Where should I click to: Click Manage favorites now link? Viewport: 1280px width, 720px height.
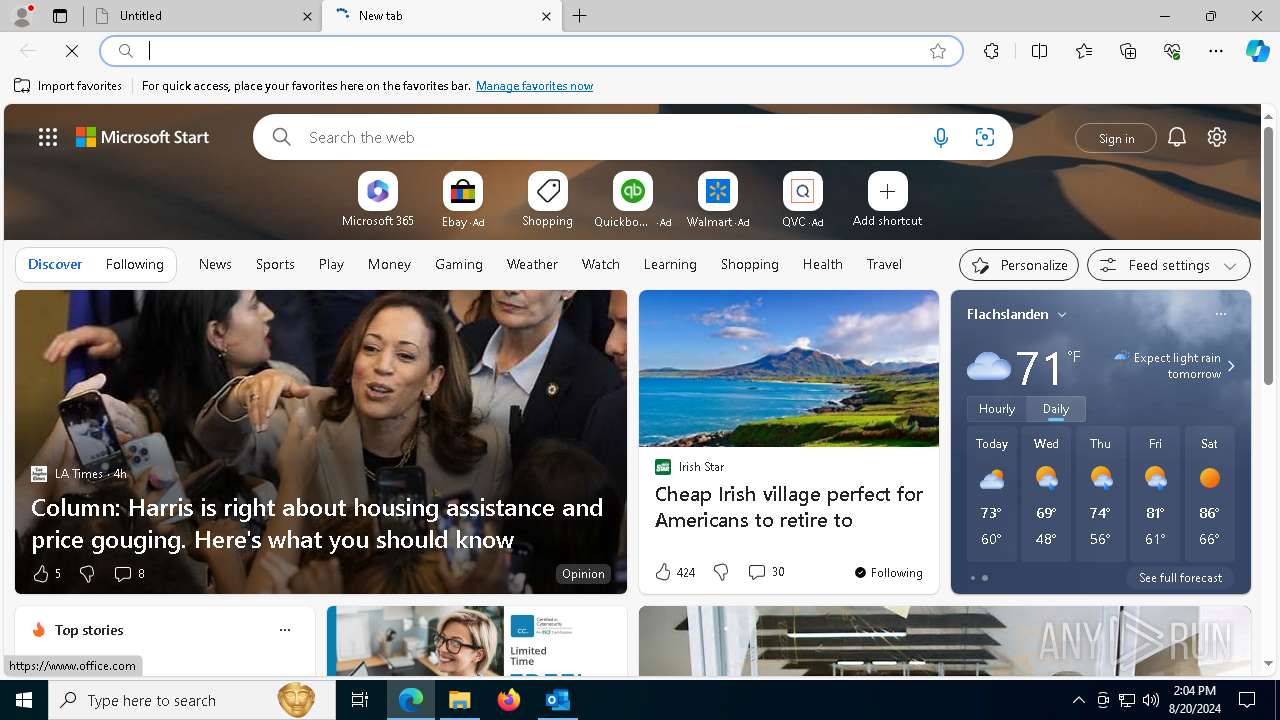click(x=534, y=86)
